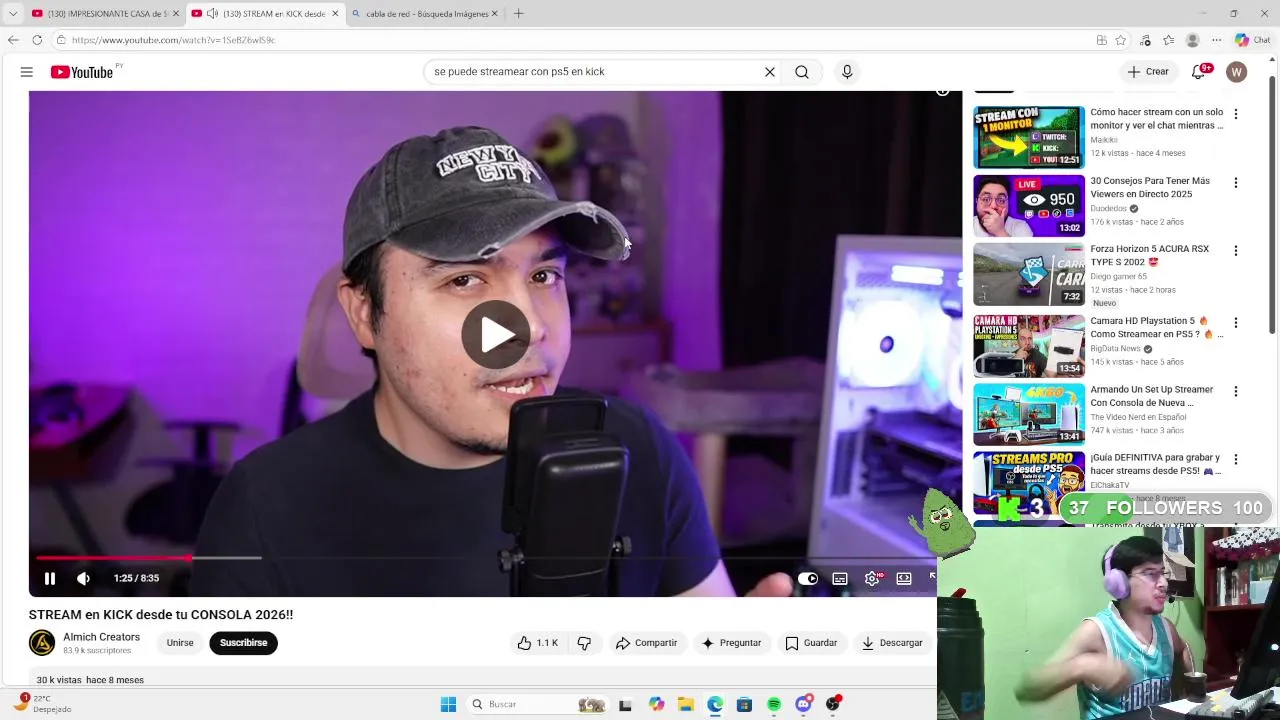
Task: Open the page scrollbar on the right edge
Action: tap(1272, 205)
